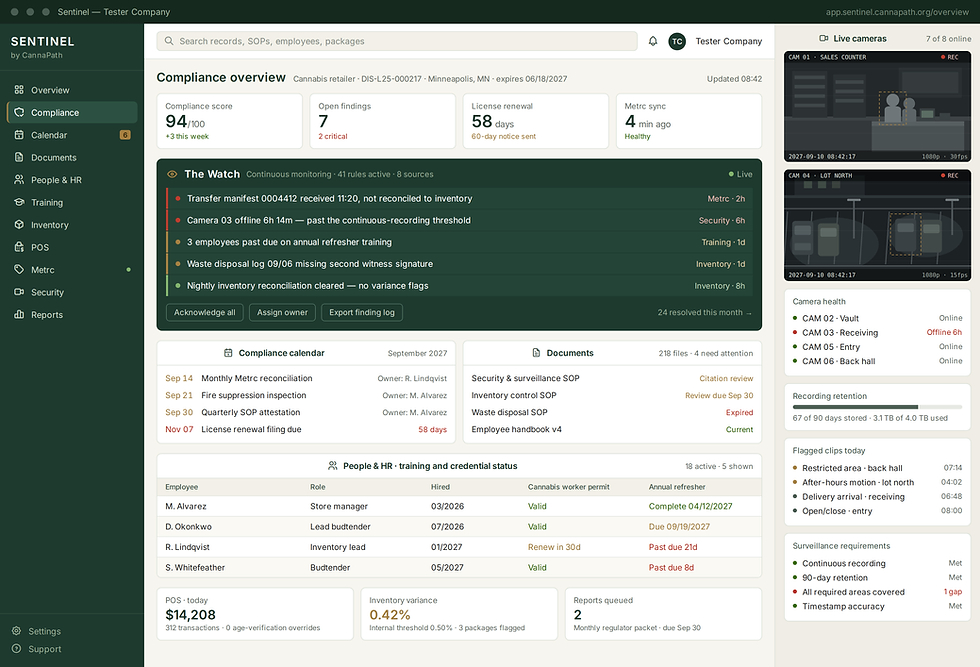Open the CAM 01 Sales Counter feed
Viewport: 980px width, 667px height.
click(x=878, y=107)
